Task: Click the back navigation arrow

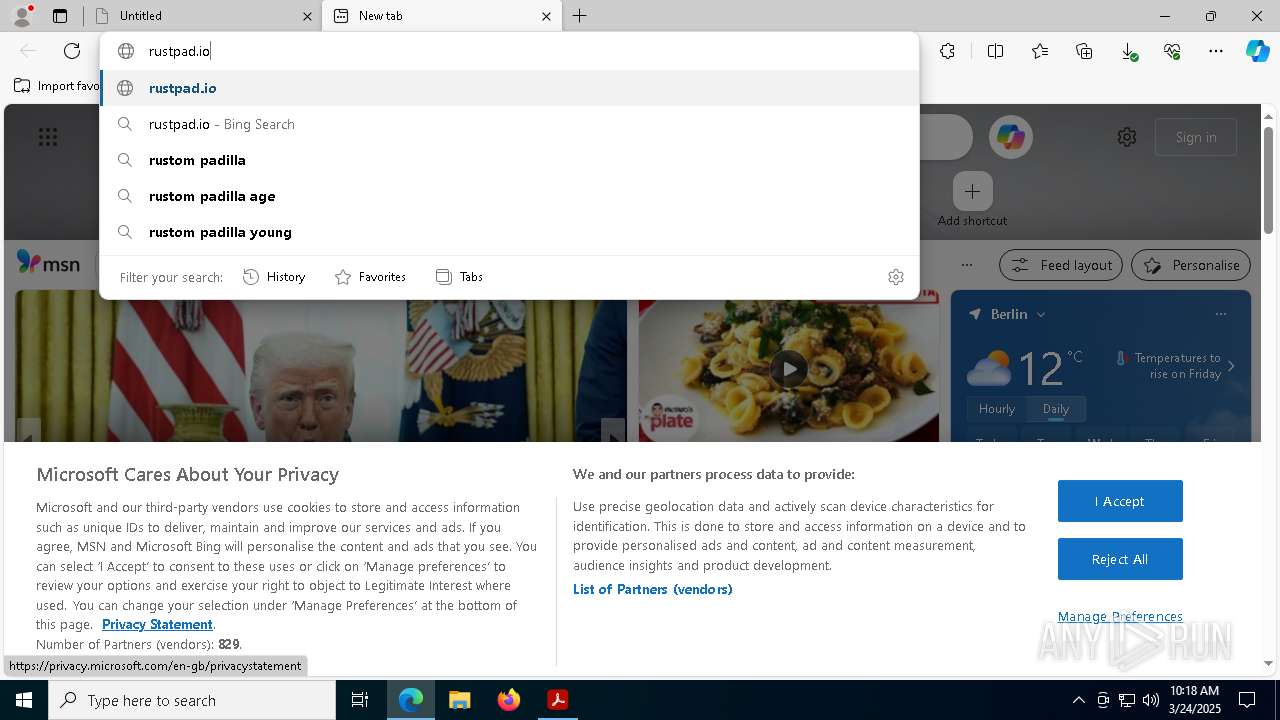Action: (28, 51)
